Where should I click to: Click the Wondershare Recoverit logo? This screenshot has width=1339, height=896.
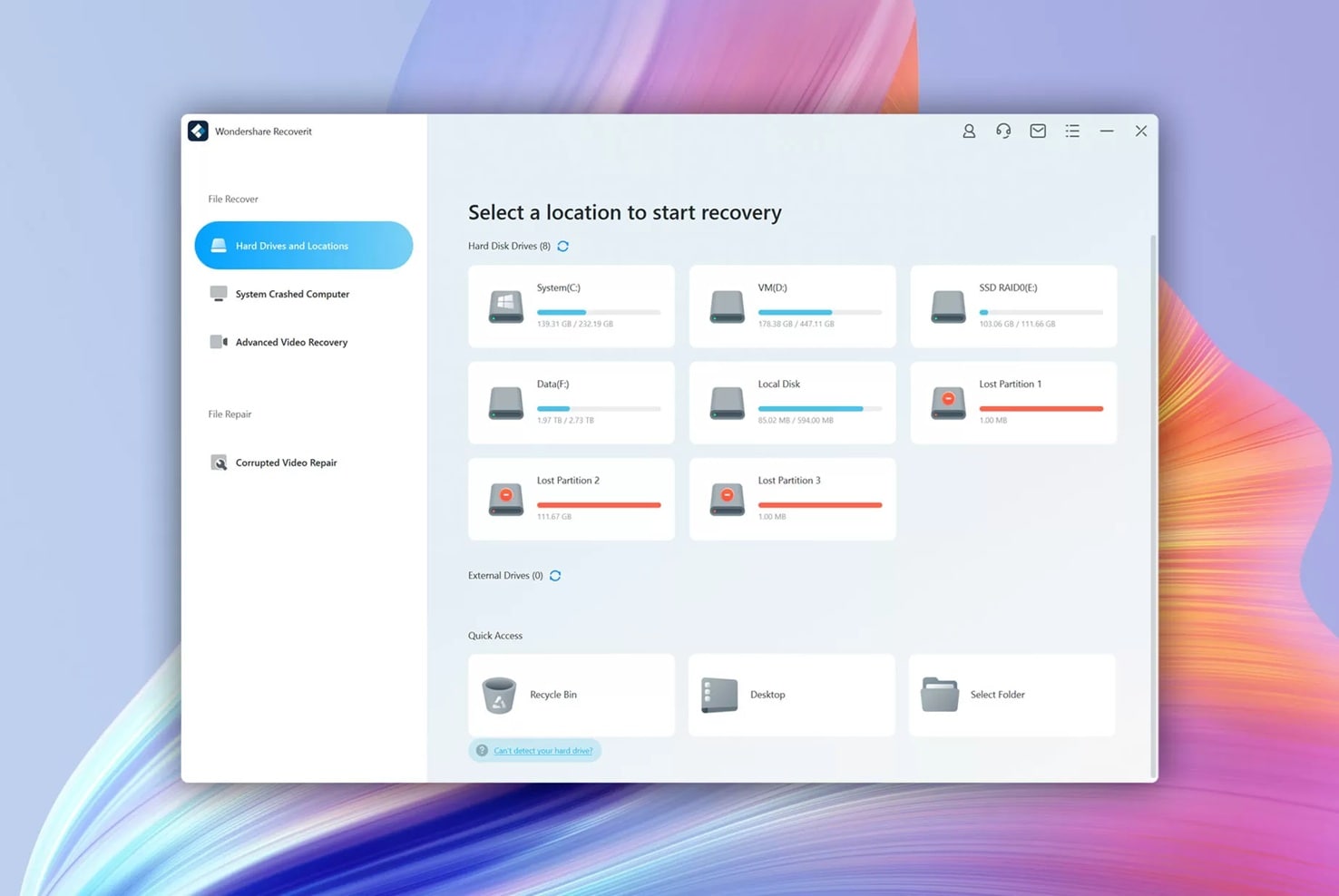pyautogui.click(x=198, y=131)
